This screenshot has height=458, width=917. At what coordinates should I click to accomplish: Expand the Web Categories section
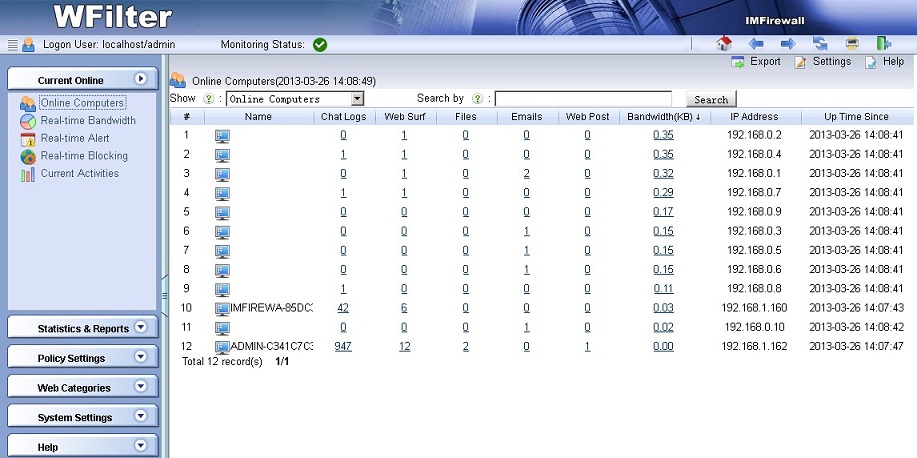pos(140,385)
